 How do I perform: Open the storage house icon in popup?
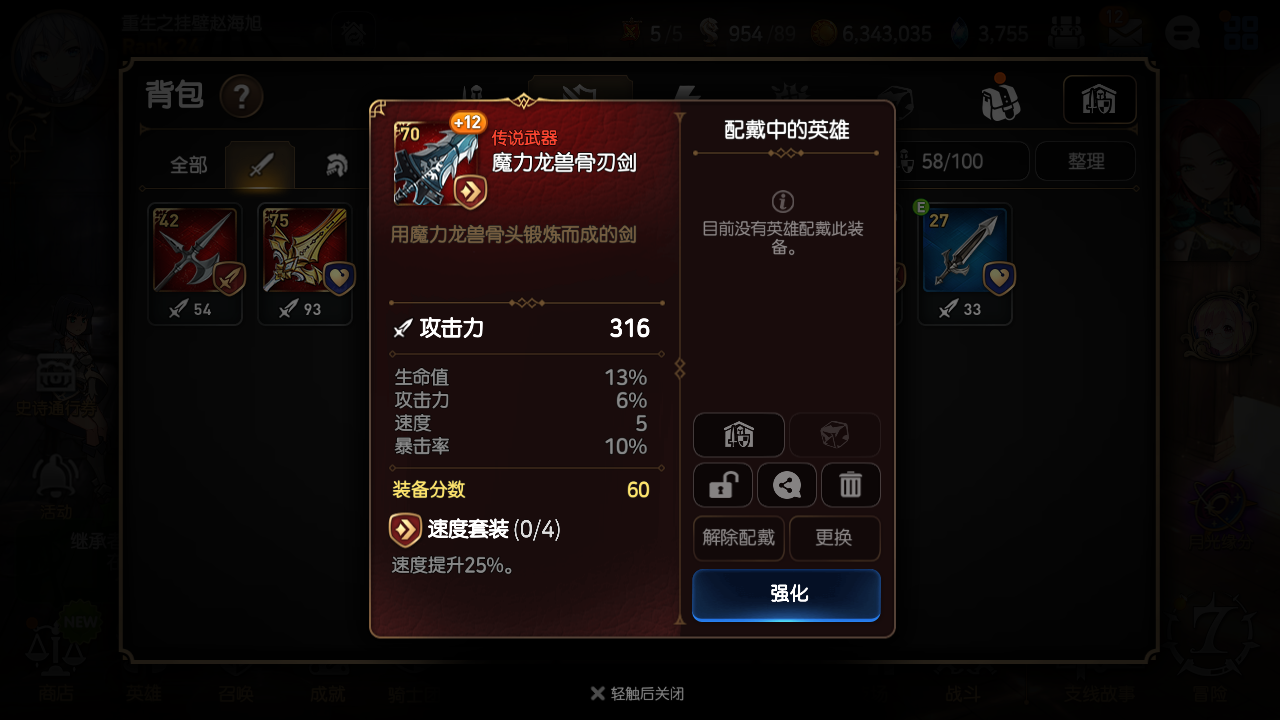(739, 435)
